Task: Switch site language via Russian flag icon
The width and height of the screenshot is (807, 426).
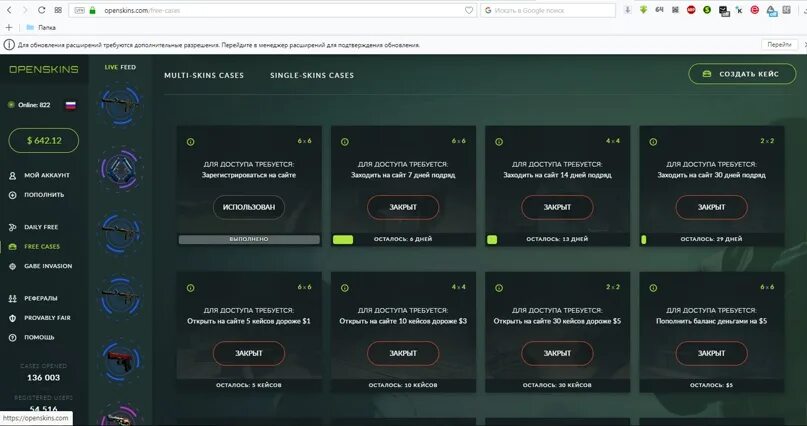Action: pyautogui.click(x=71, y=105)
